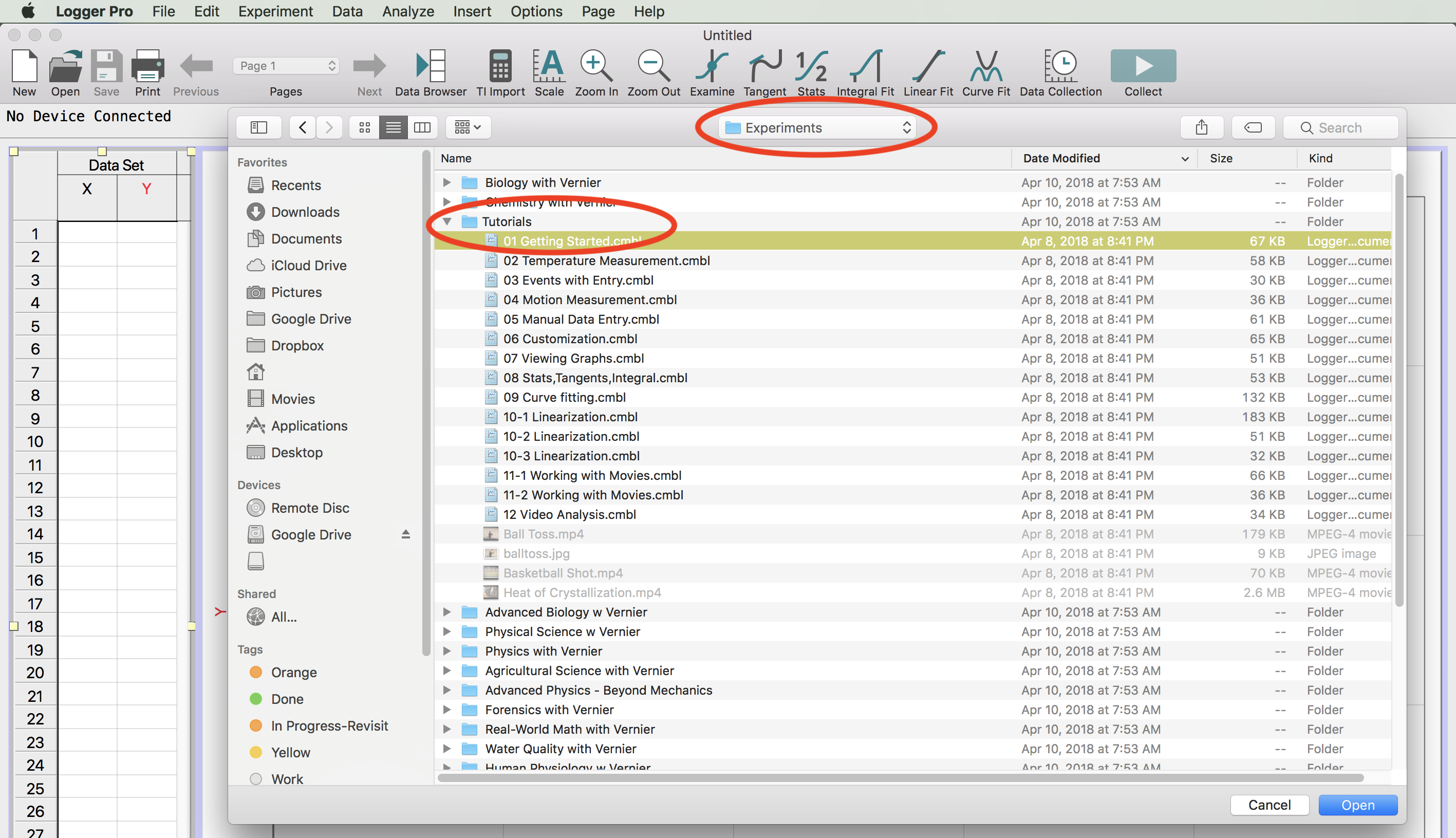Open the Experiments location popup

pos(817,128)
